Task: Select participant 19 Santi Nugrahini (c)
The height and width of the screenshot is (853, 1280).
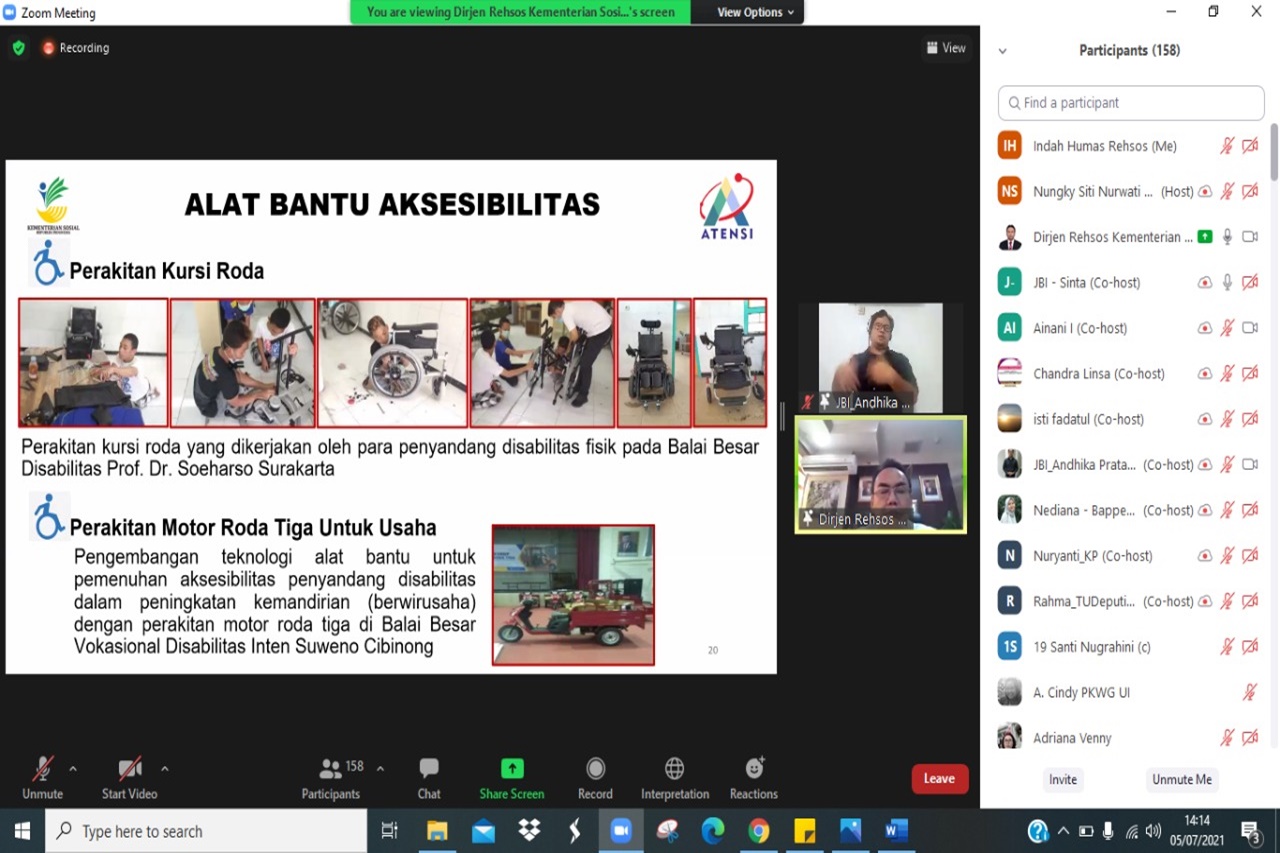Action: tap(1130, 647)
